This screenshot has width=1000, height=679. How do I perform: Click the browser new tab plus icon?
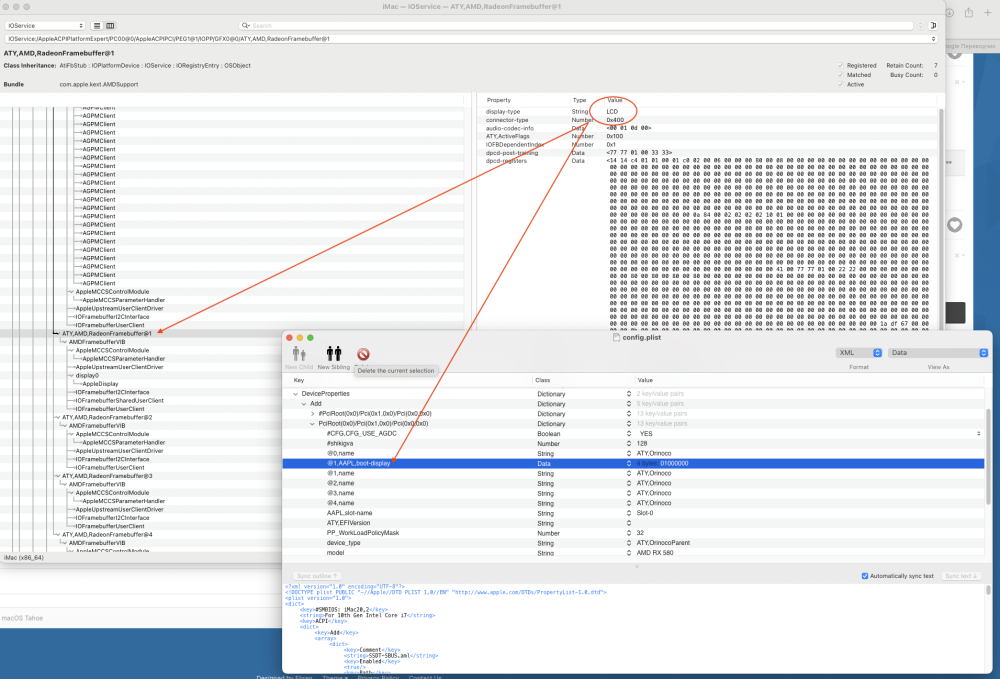[988, 13]
